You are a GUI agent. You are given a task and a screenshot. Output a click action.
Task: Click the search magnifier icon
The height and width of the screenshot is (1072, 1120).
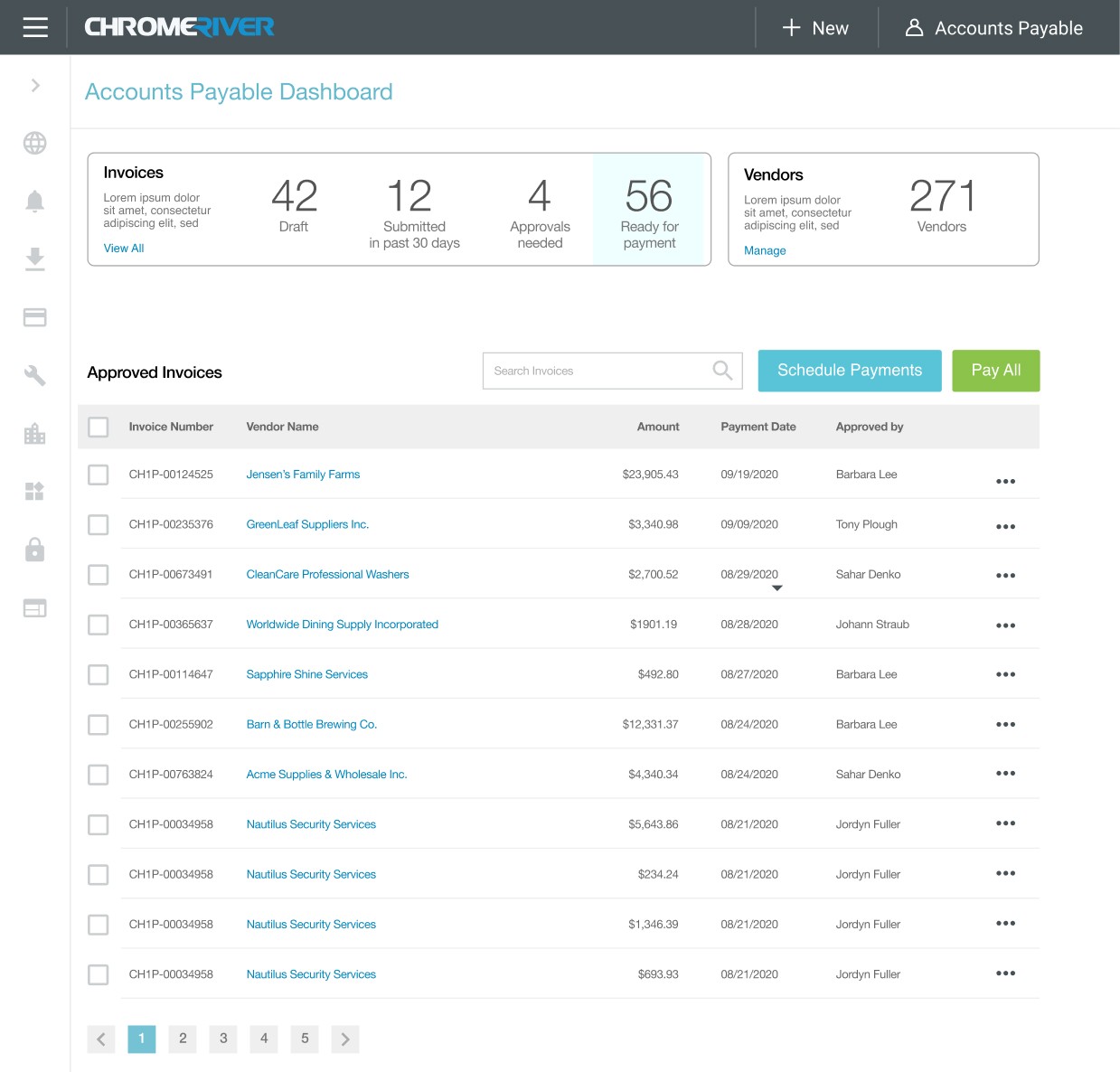[722, 371]
